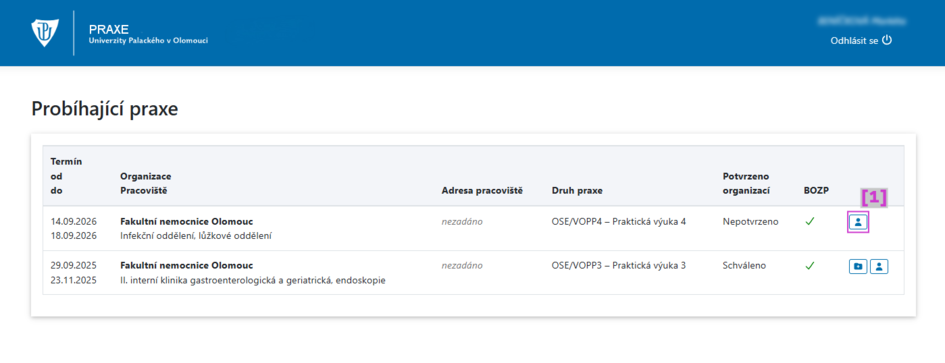Click the PRAXE header title
945x363 pixels.
(108, 29)
